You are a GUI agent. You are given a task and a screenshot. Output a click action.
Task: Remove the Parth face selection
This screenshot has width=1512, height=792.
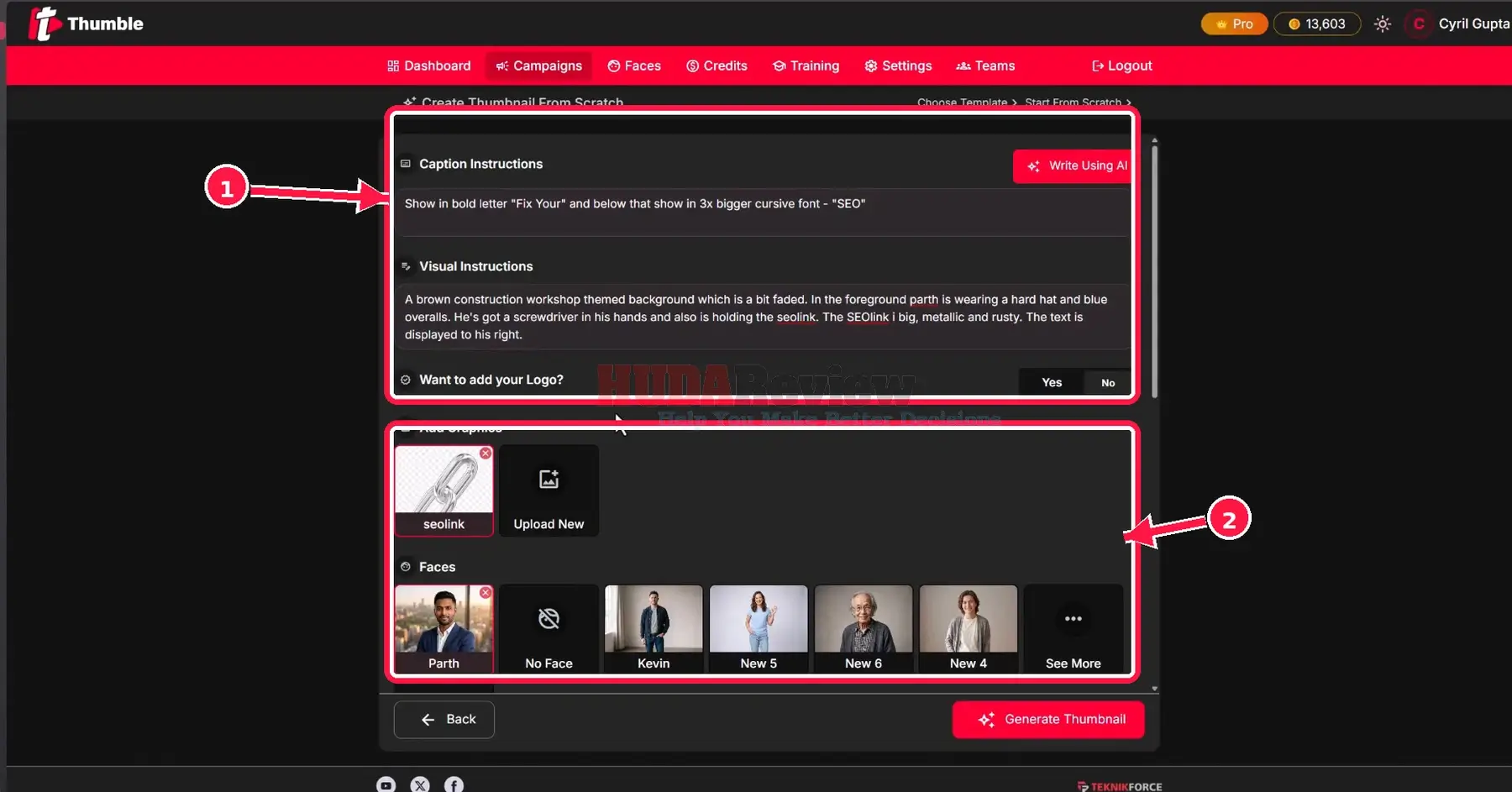pos(486,593)
